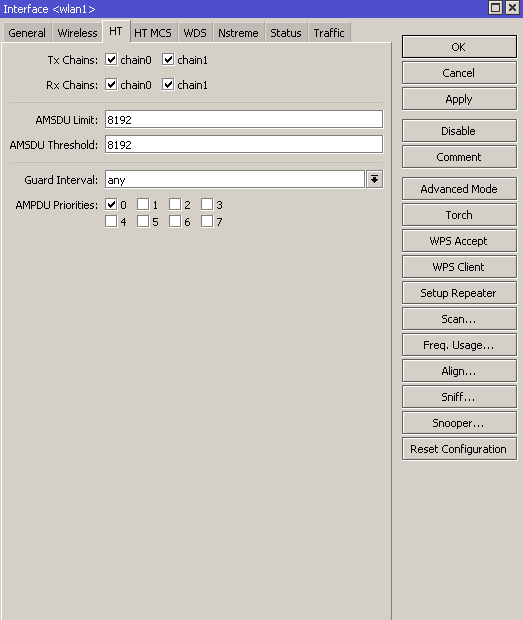Open the Align... tool
The width and height of the screenshot is (523, 620).
459,371
